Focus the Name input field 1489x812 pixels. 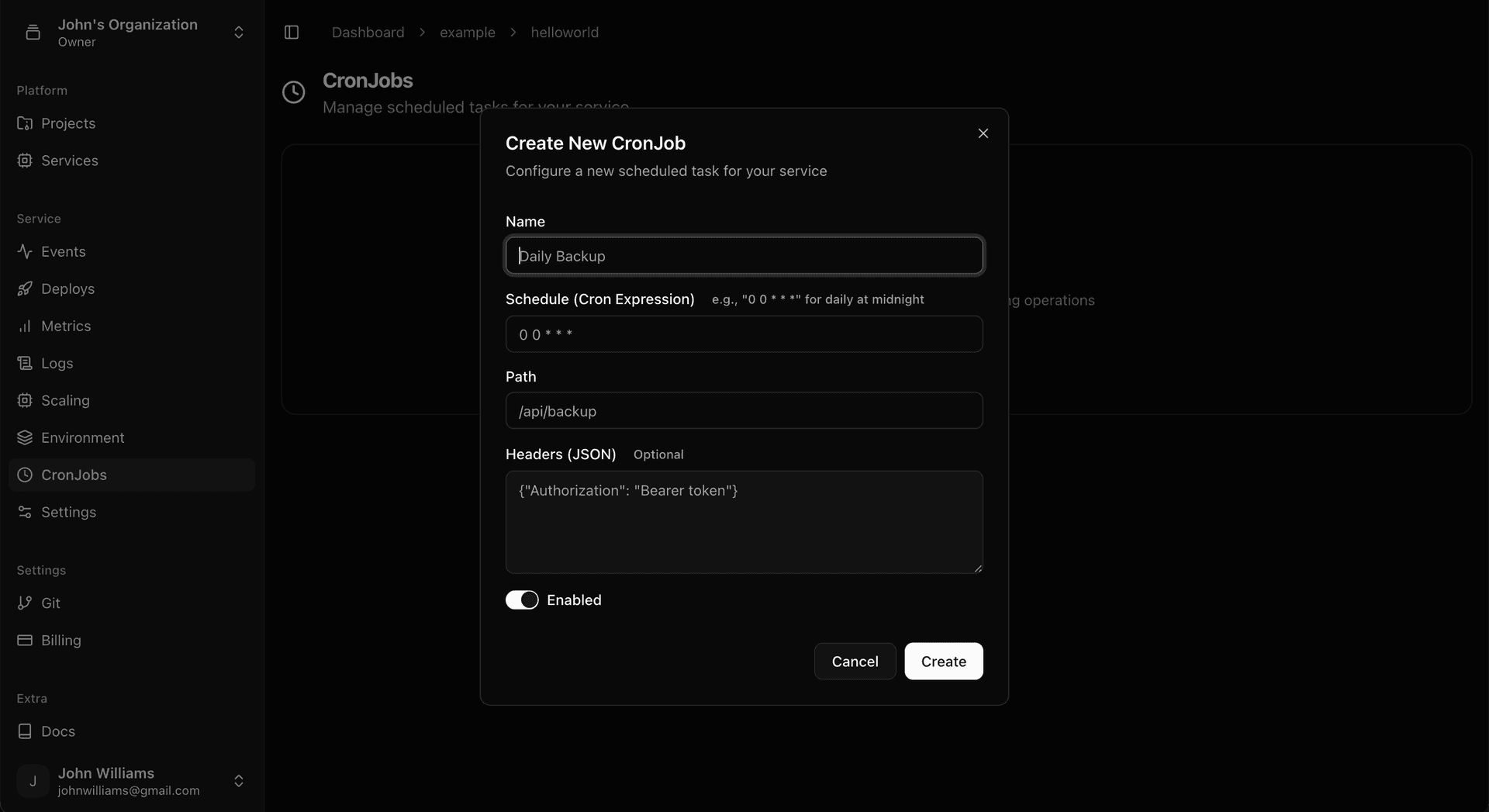click(x=744, y=256)
